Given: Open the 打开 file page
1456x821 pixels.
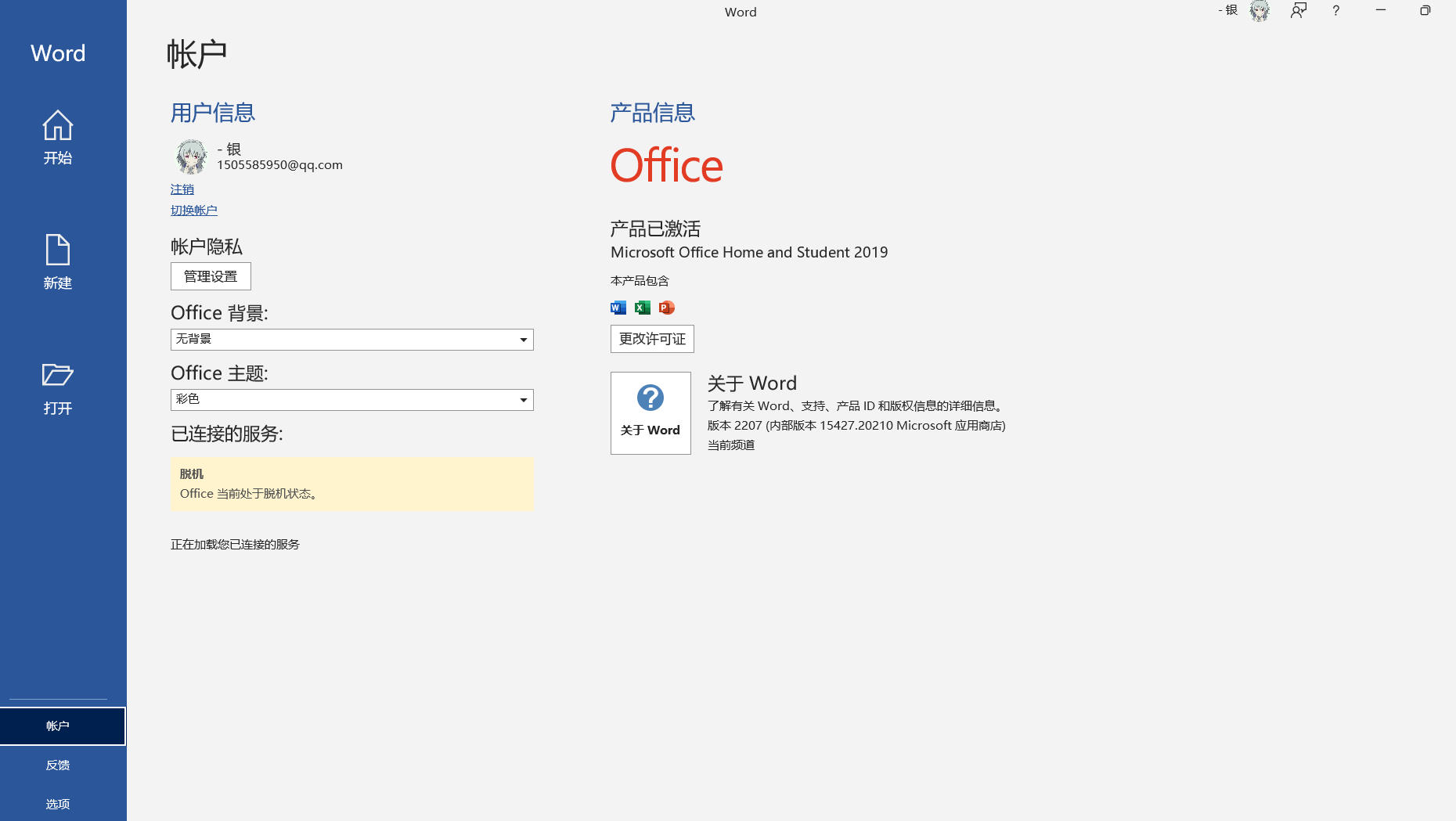Looking at the screenshot, I should (58, 387).
